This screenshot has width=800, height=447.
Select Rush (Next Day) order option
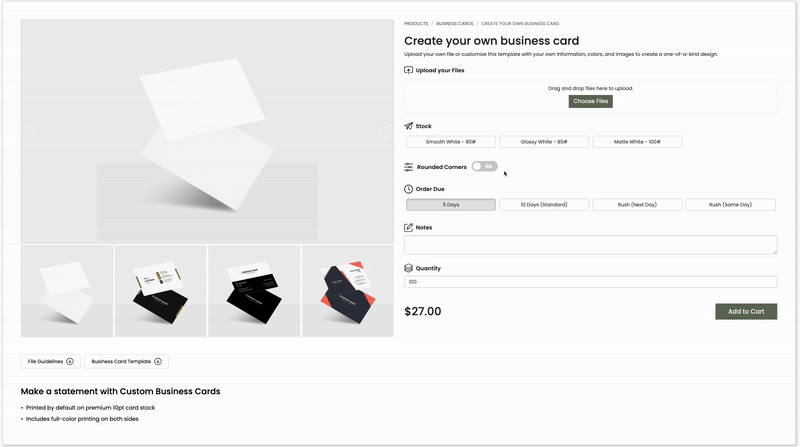(637, 205)
